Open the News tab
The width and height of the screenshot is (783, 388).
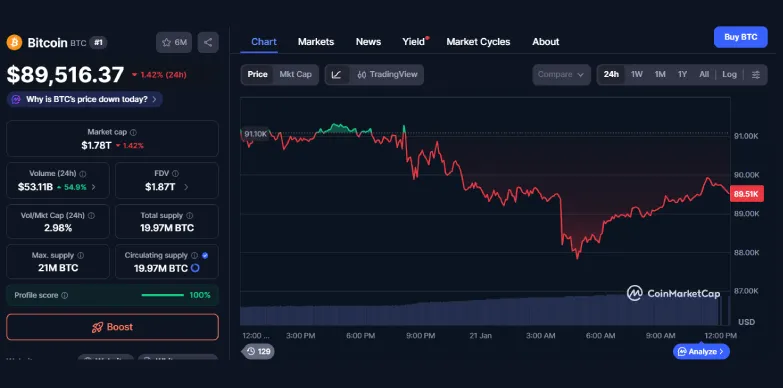pos(369,42)
